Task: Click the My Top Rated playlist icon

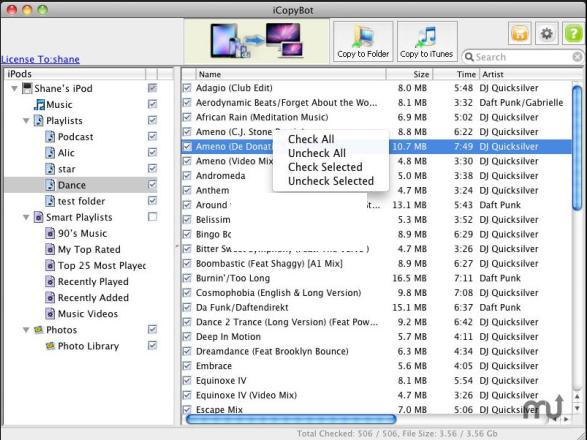Action: [x=50, y=249]
